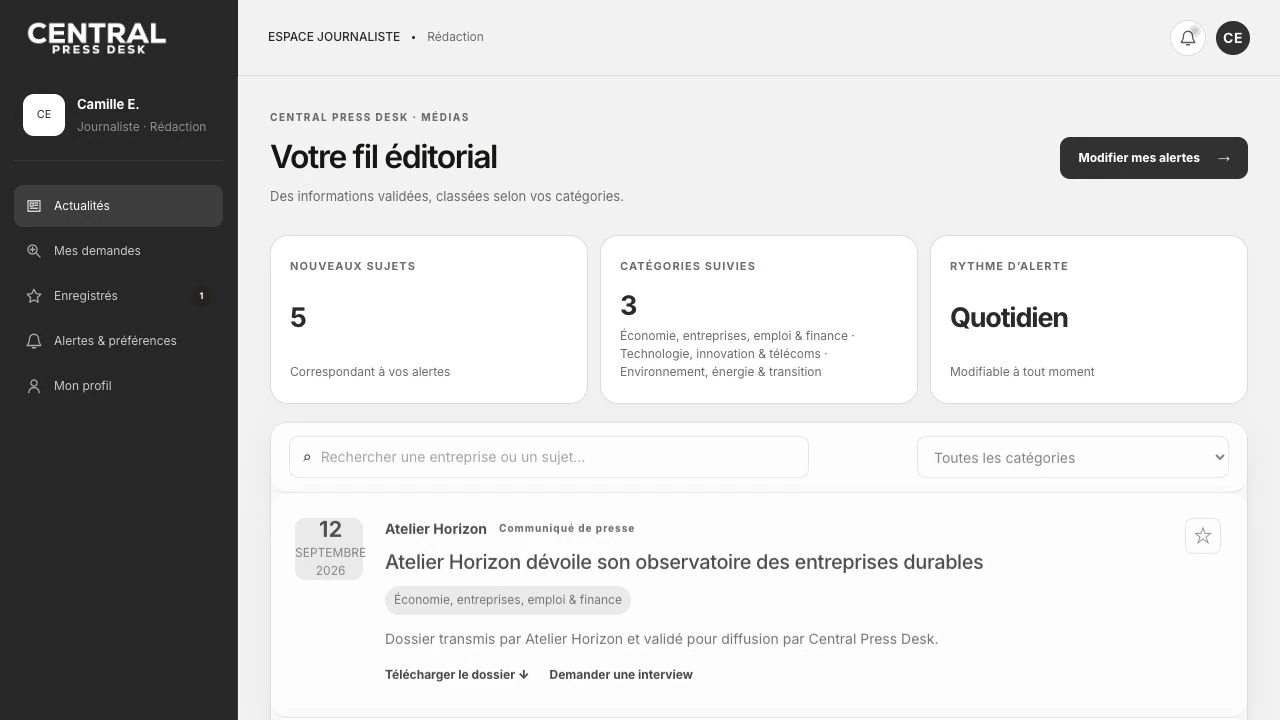Click the Quotidien alert rhythm value

(1009, 318)
